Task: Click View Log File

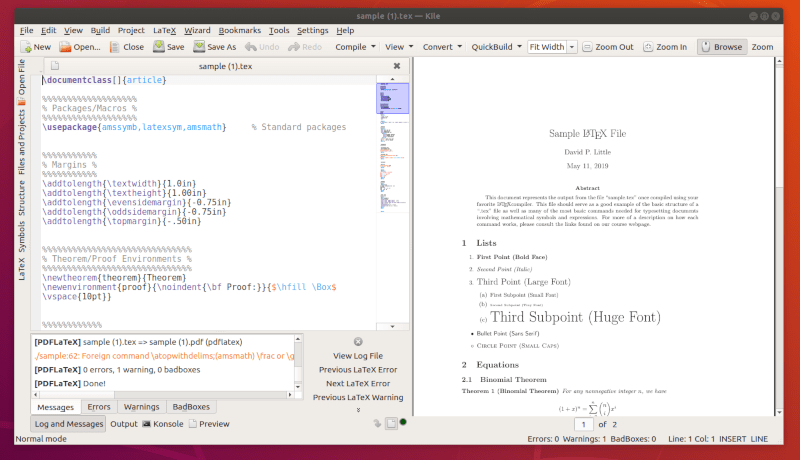Action: (358, 356)
